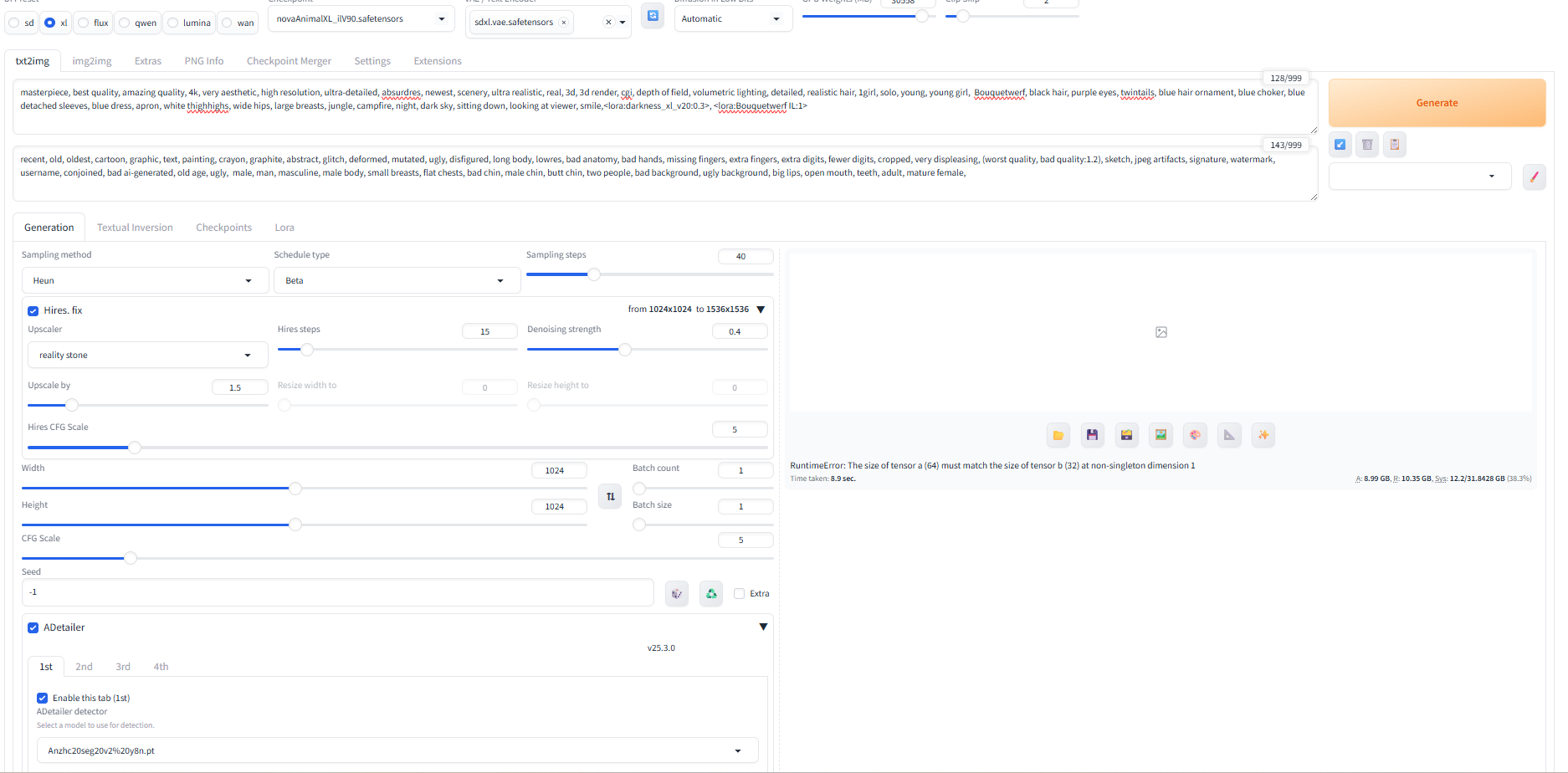Go to Checkpoint Merger tab
1568x773 pixels.
[x=289, y=61]
